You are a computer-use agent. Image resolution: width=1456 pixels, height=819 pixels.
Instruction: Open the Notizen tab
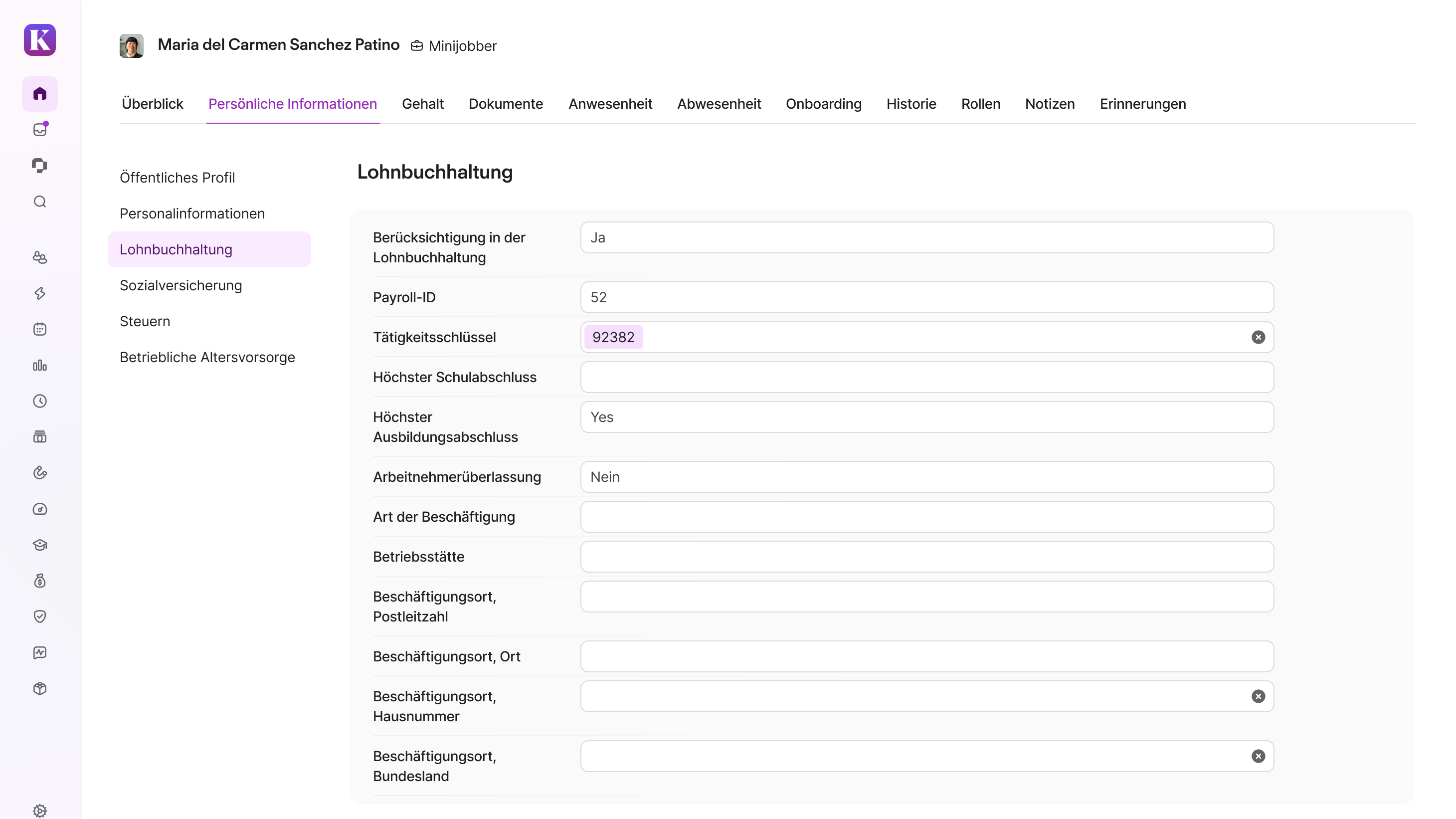[1050, 104]
